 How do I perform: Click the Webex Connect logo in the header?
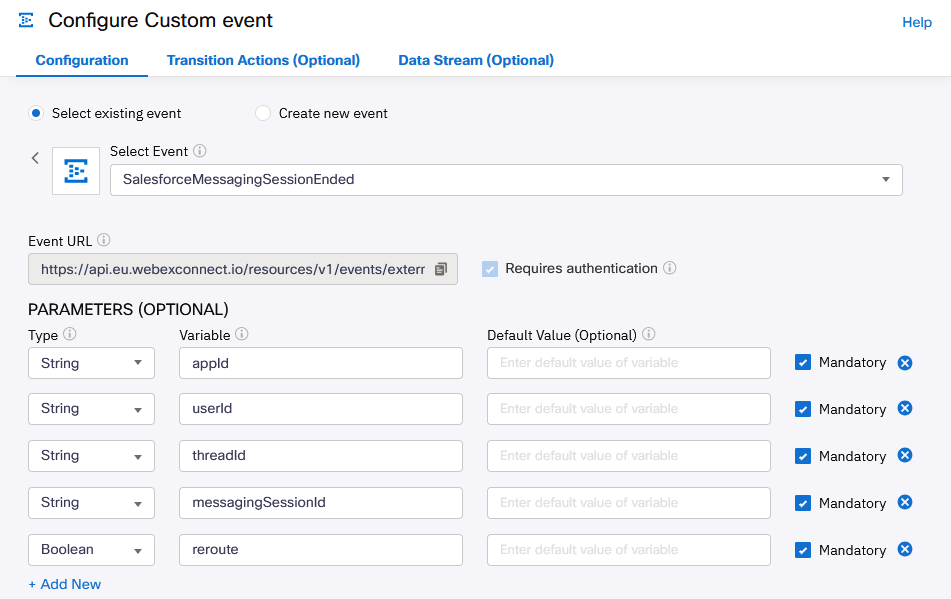[27, 19]
